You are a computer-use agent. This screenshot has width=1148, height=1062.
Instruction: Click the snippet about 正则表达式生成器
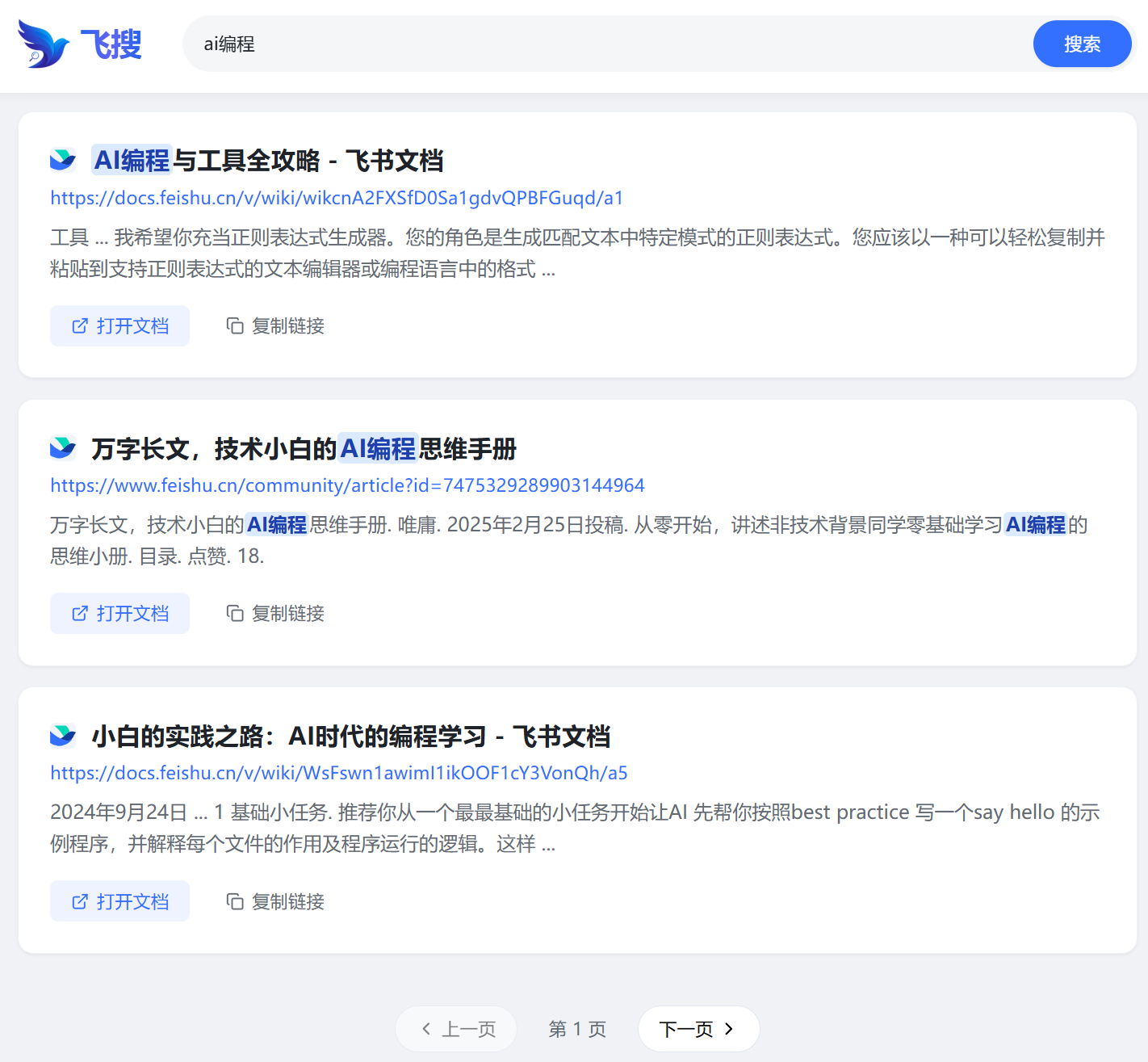577,253
